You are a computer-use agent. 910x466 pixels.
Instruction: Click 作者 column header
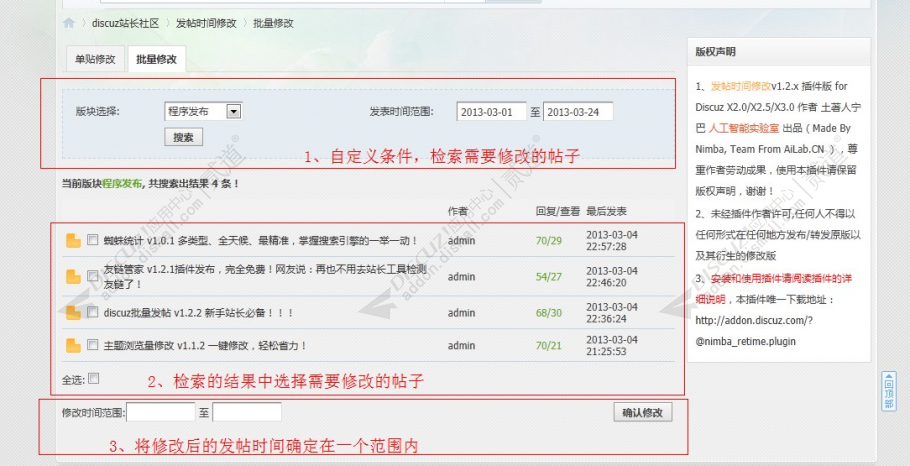[457, 211]
